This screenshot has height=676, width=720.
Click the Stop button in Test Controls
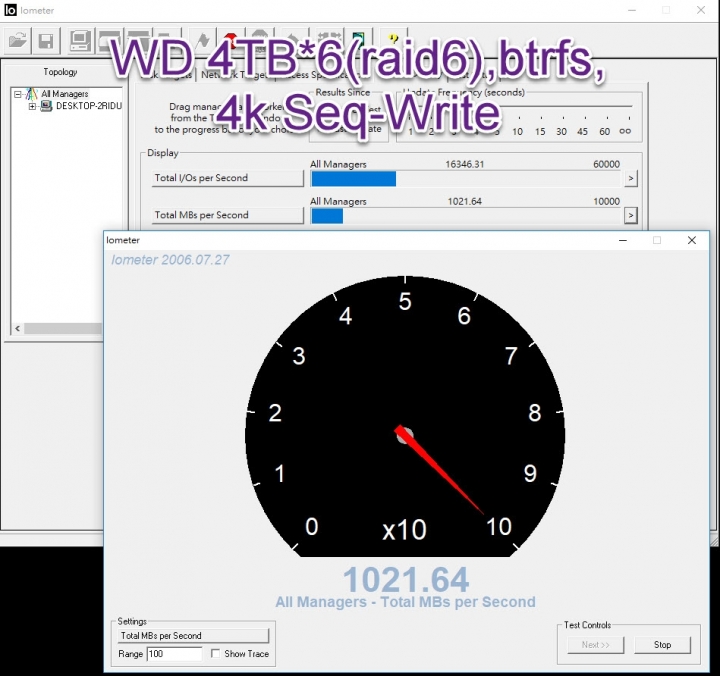(662, 645)
